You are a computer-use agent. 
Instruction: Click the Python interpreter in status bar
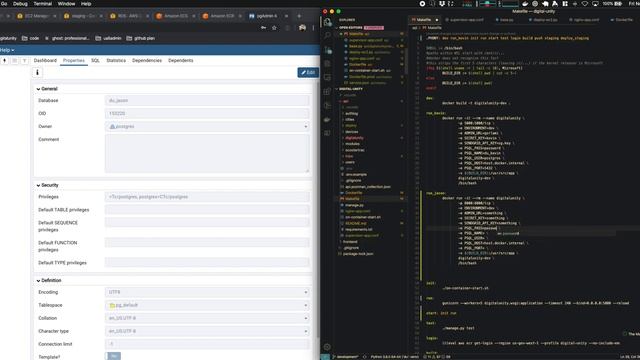point(394,357)
